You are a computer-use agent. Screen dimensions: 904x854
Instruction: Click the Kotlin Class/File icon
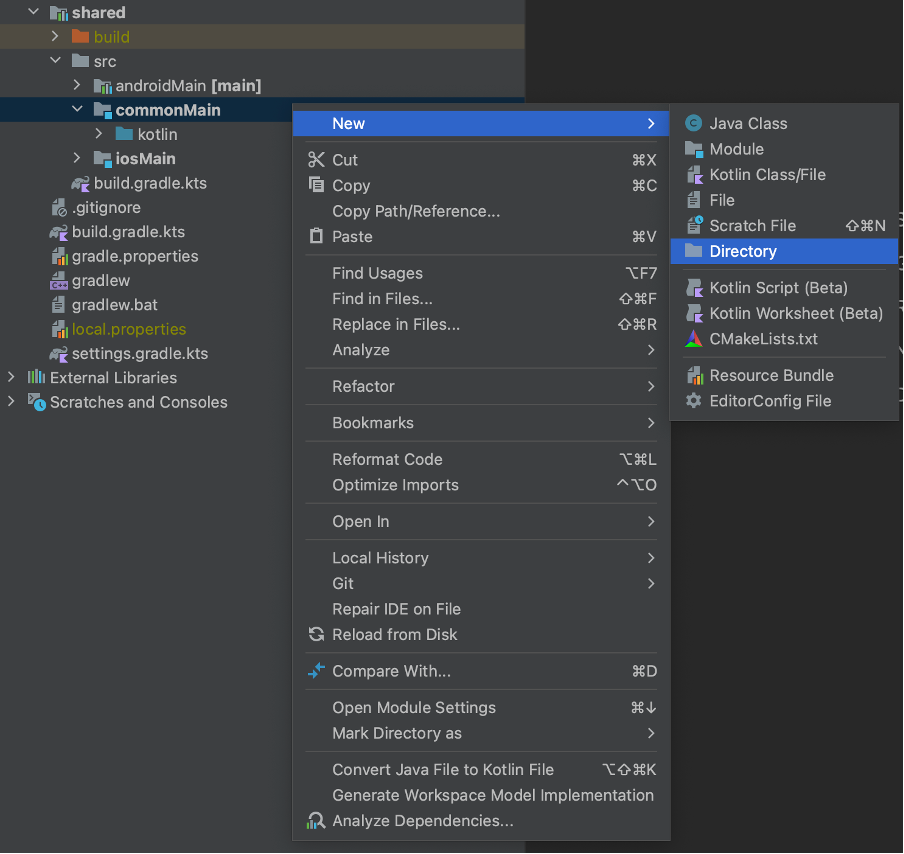(694, 175)
